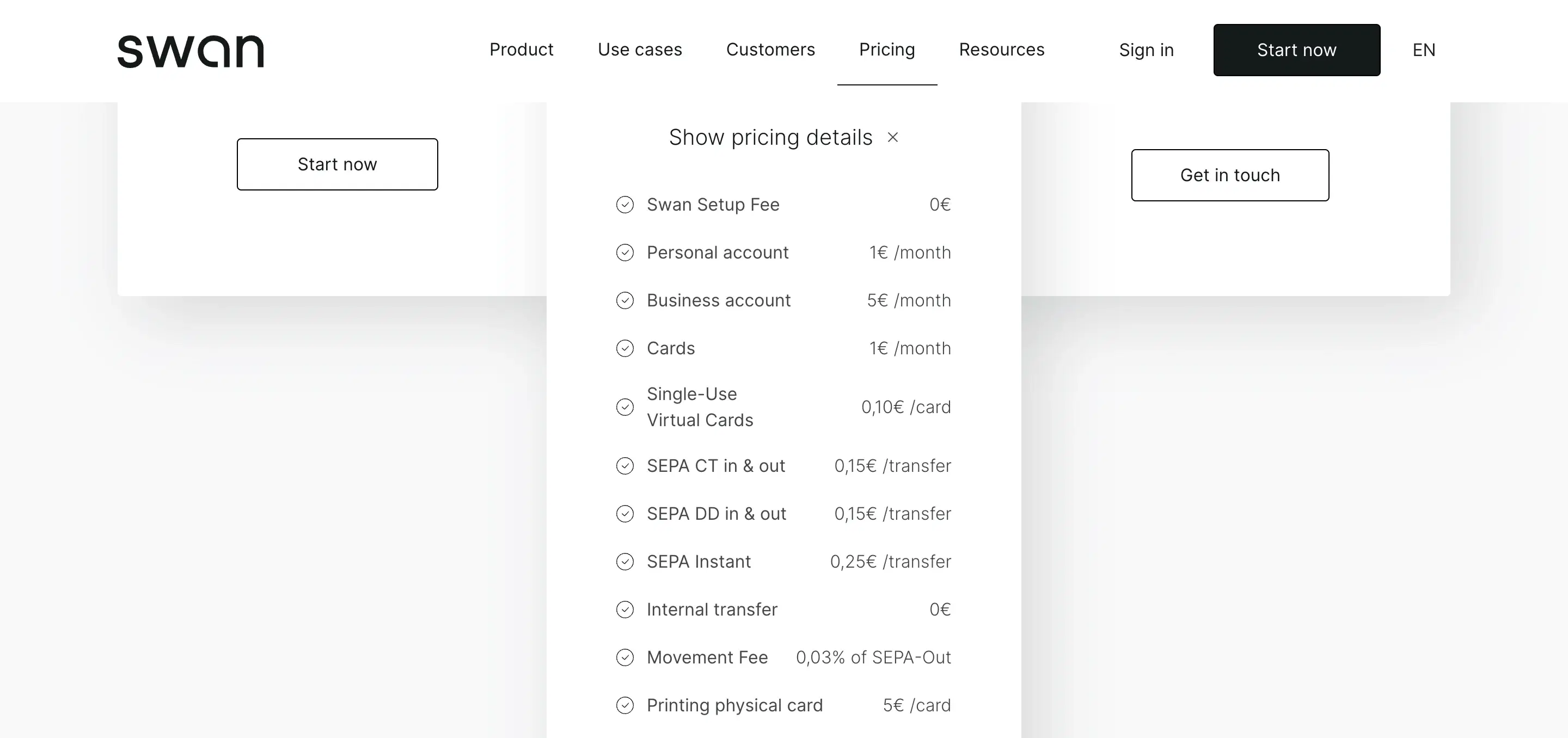The image size is (1568, 738).
Task: Open the EN language selector
Action: tap(1423, 50)
